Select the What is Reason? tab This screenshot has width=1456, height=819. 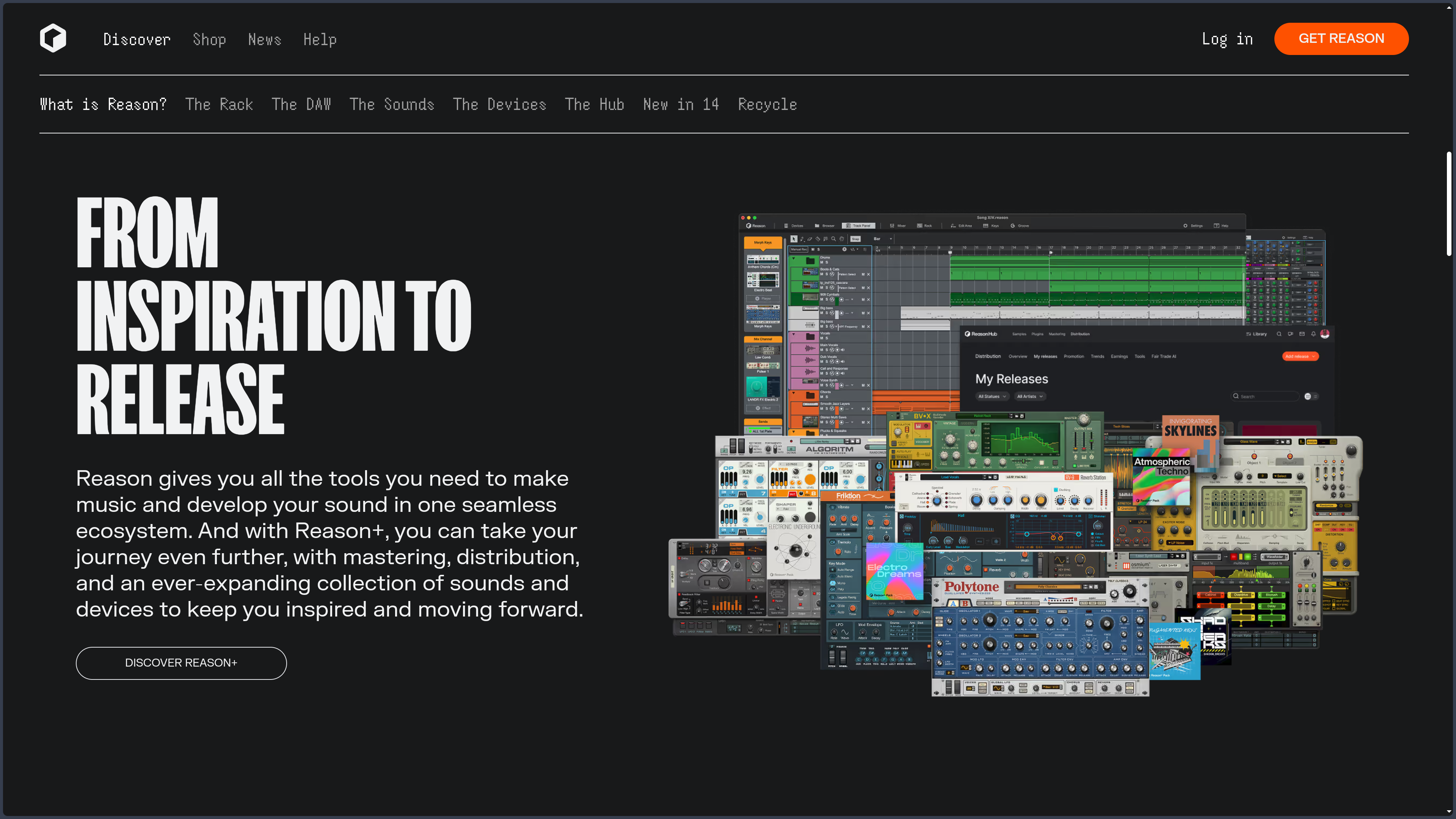coord(103,105)
